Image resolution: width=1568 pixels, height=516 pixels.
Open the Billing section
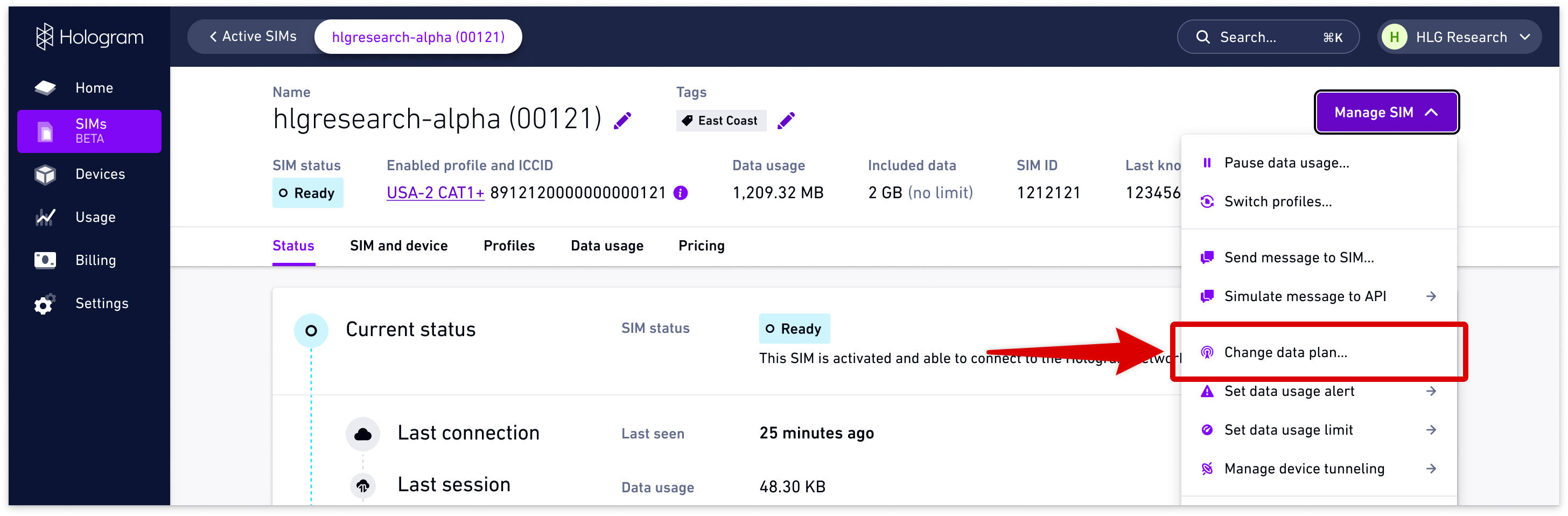tap(89, 260)
